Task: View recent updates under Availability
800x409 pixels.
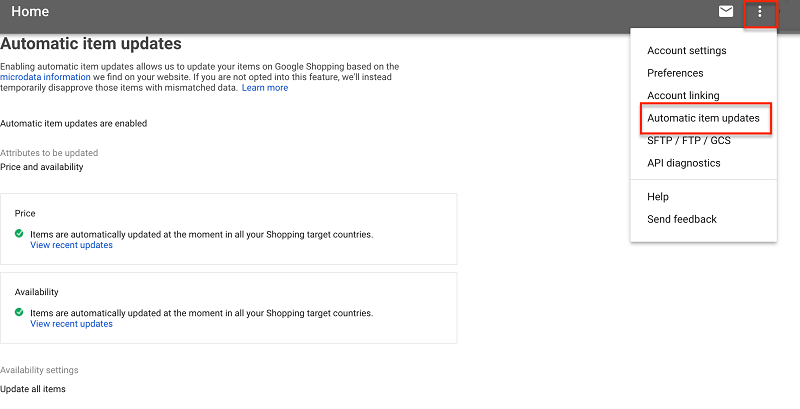Action: (71, 324)
